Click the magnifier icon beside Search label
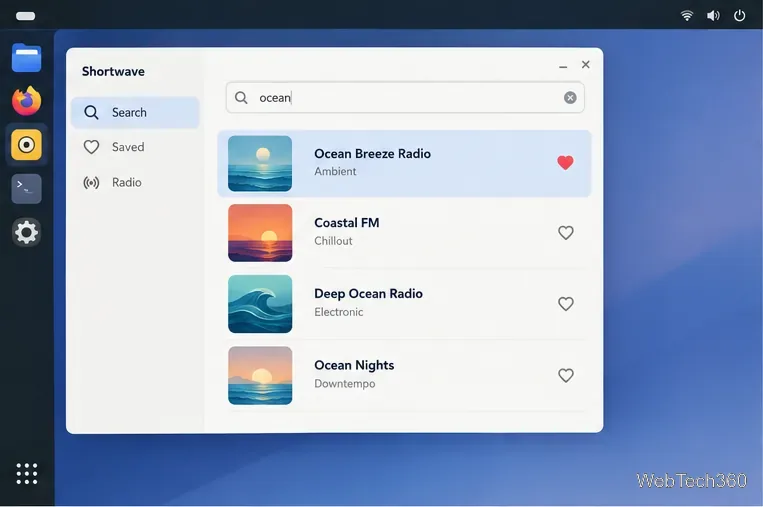The height and width of the screenshot is (507, 763). [91, 112]
